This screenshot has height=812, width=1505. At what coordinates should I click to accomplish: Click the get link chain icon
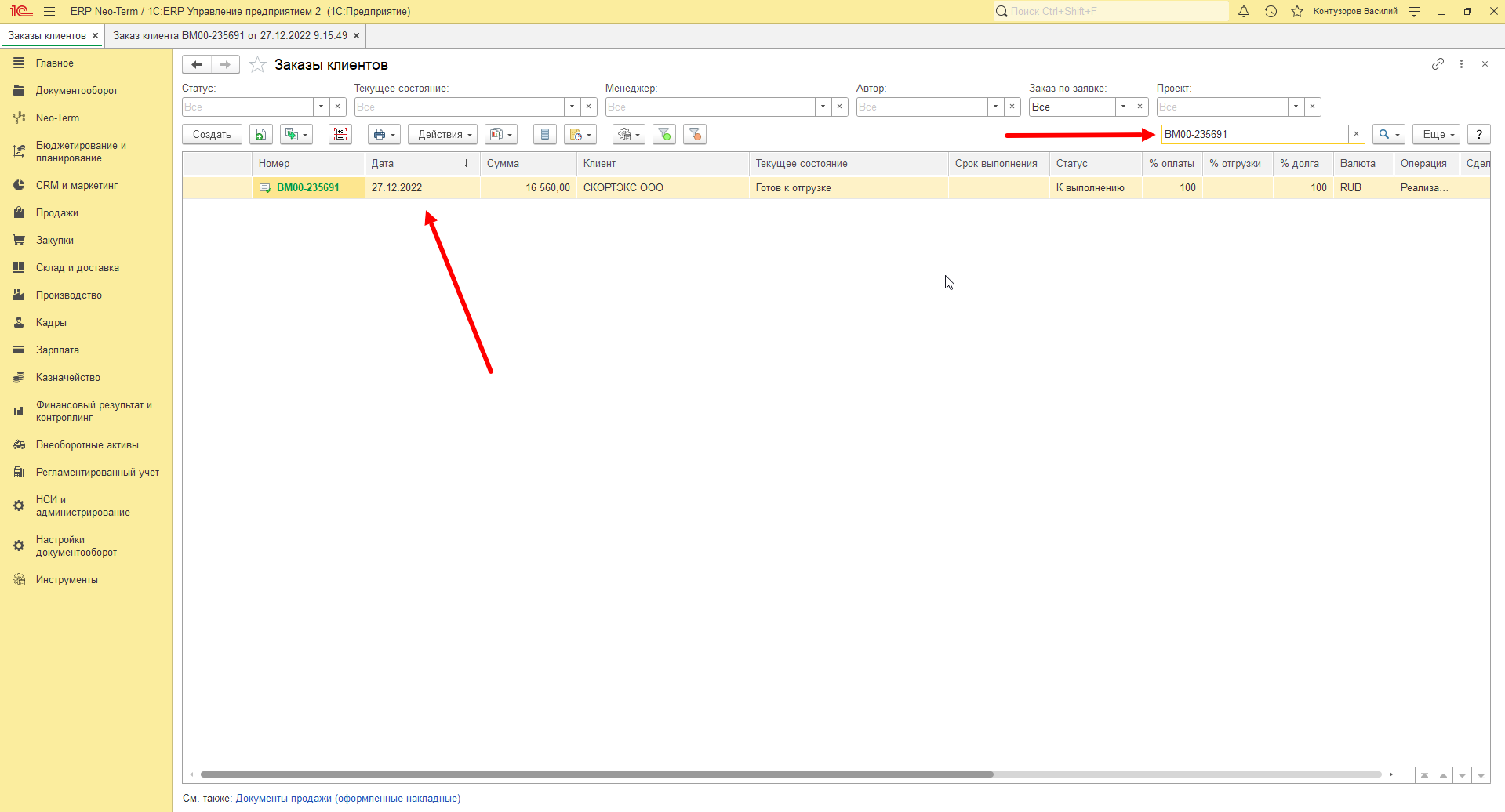tap(1438, 64)
